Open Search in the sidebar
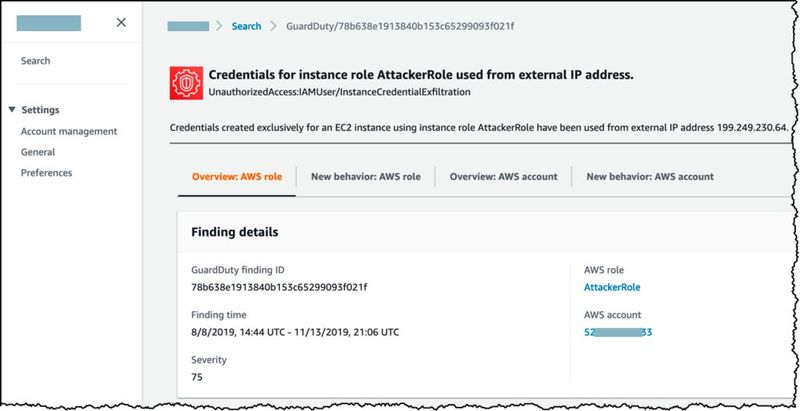The width and height of the screenshot is (800, 411). click(x=35, y=61)
